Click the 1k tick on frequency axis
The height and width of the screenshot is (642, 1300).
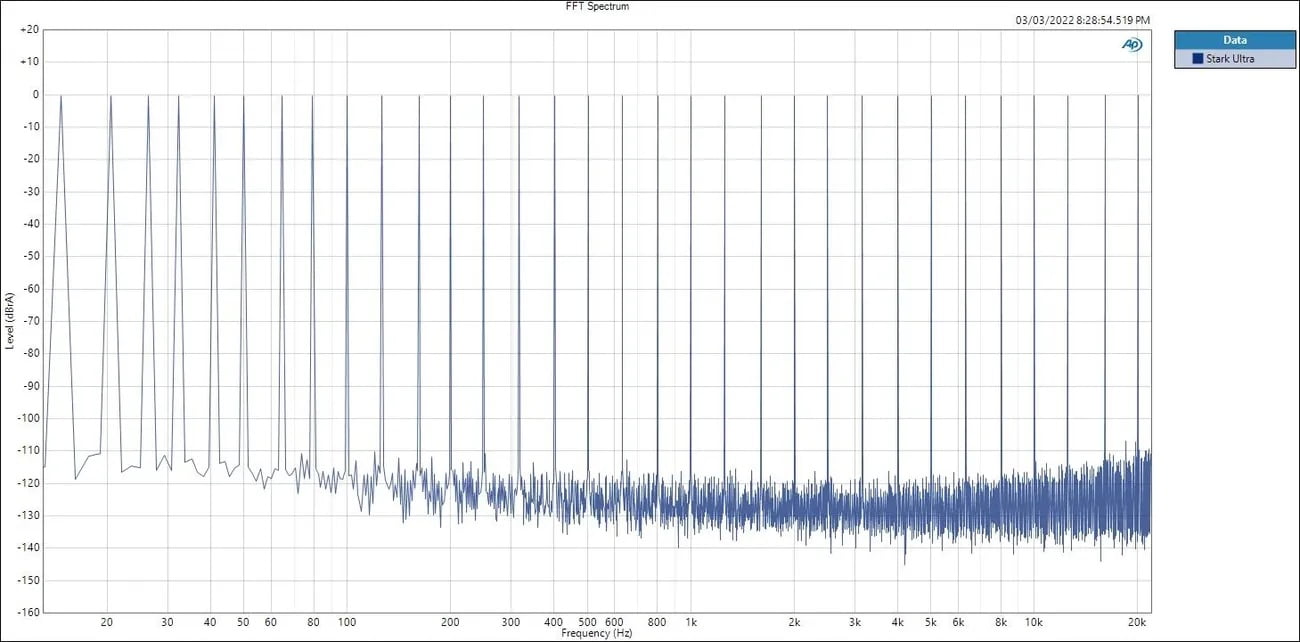[690, 622]
